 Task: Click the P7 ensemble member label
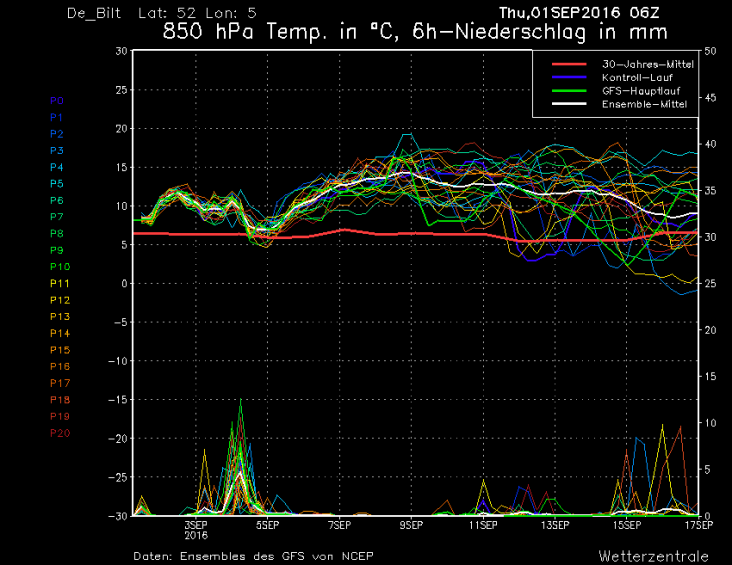[56, 217]
